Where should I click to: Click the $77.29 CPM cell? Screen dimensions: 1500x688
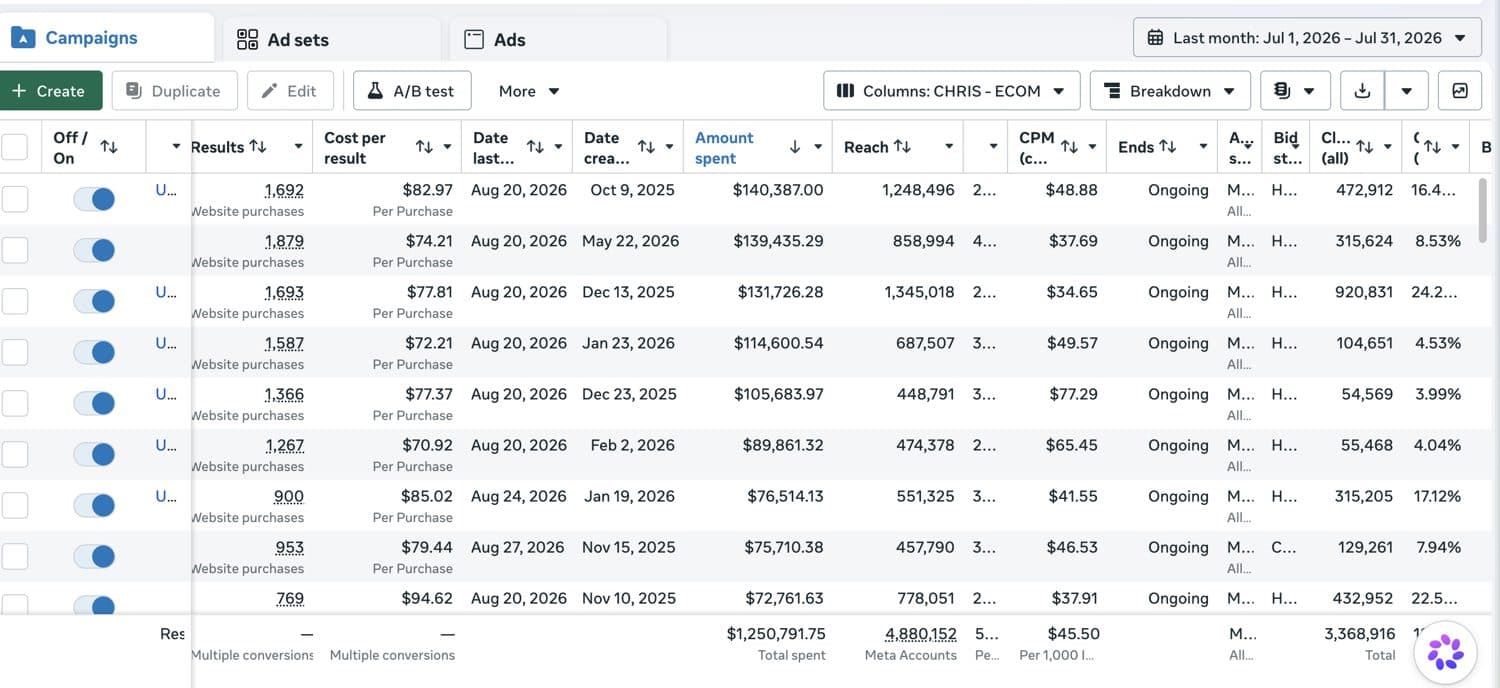point(1072,394)
